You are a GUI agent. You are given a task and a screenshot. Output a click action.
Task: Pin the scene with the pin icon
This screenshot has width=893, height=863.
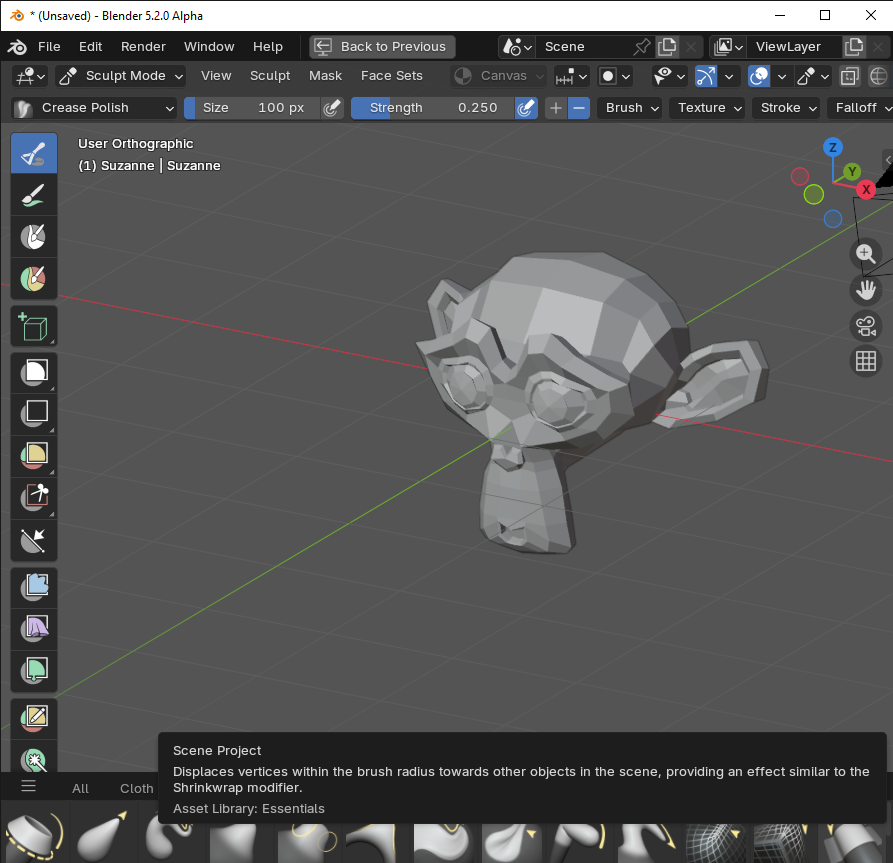pyautogui.click(x=642, y=47)
